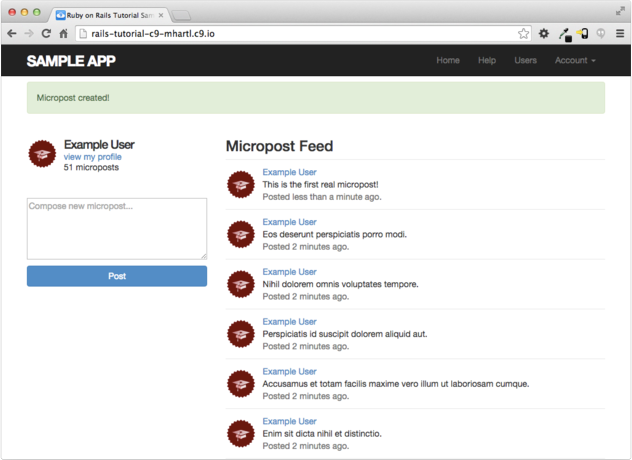Click the gear extension icon in toolbar
Screen dimensions: 632x460
point(544,33)
